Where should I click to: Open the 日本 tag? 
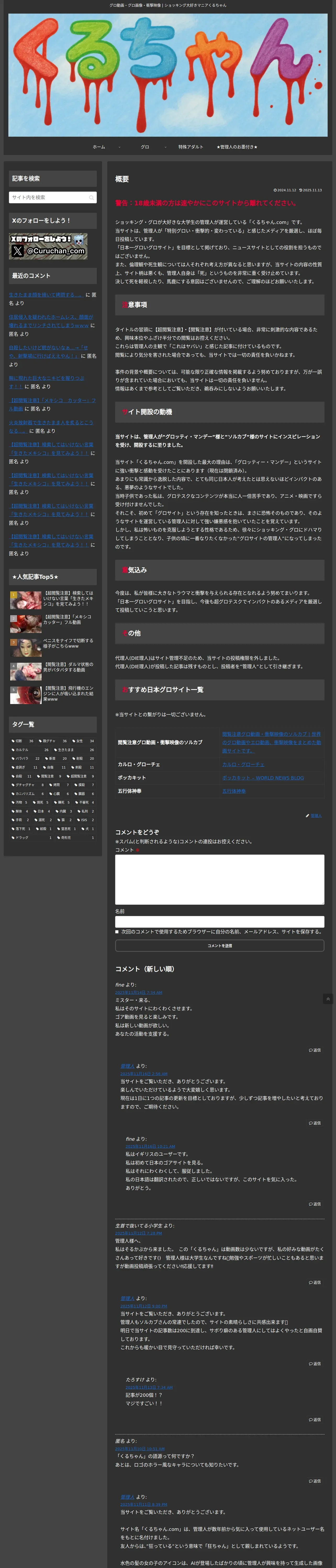(x=43, y=811)
